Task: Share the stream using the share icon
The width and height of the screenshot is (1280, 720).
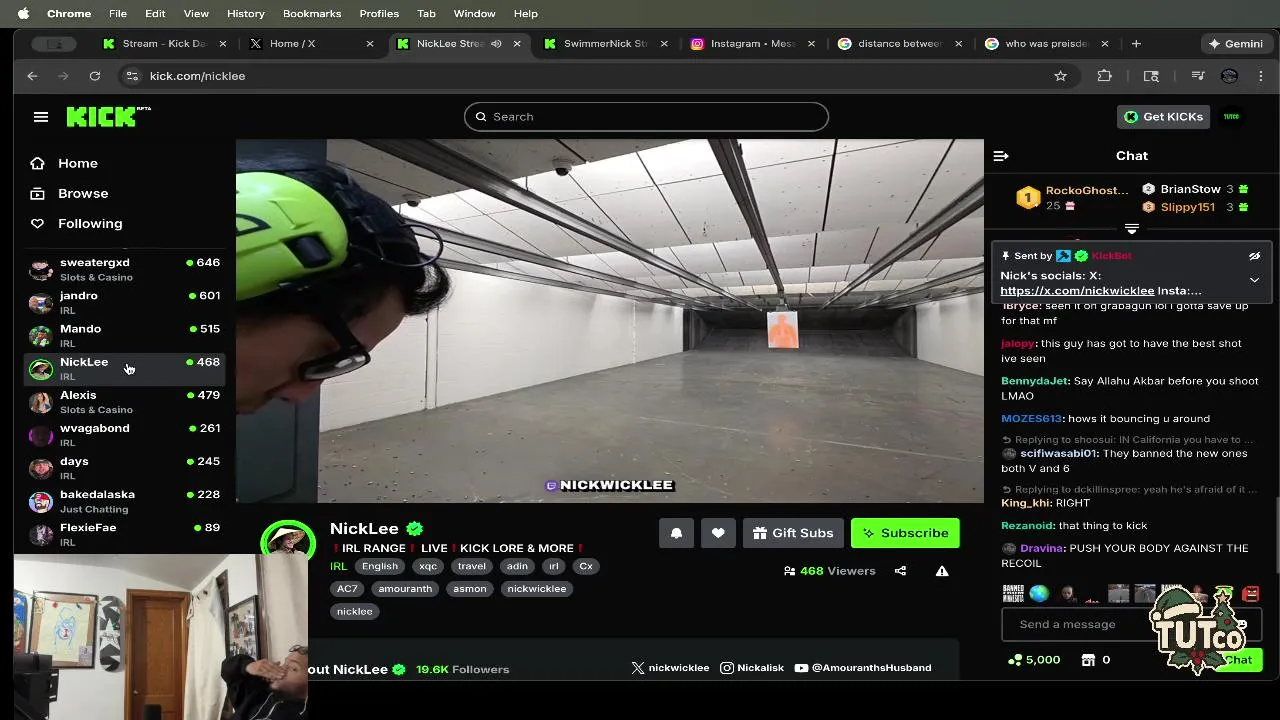Action: 900,571
